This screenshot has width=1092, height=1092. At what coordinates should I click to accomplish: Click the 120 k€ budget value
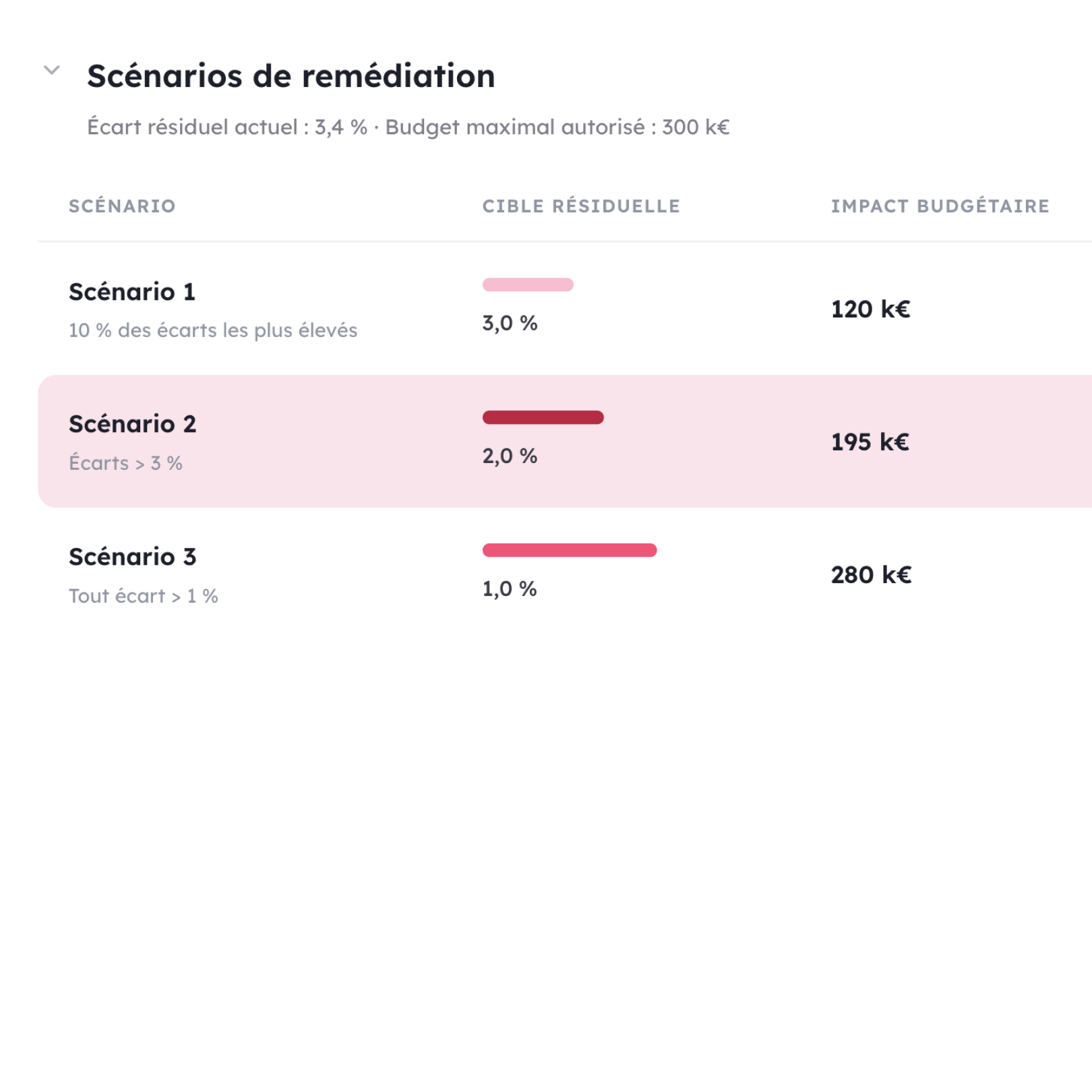[x=871, y=309]
